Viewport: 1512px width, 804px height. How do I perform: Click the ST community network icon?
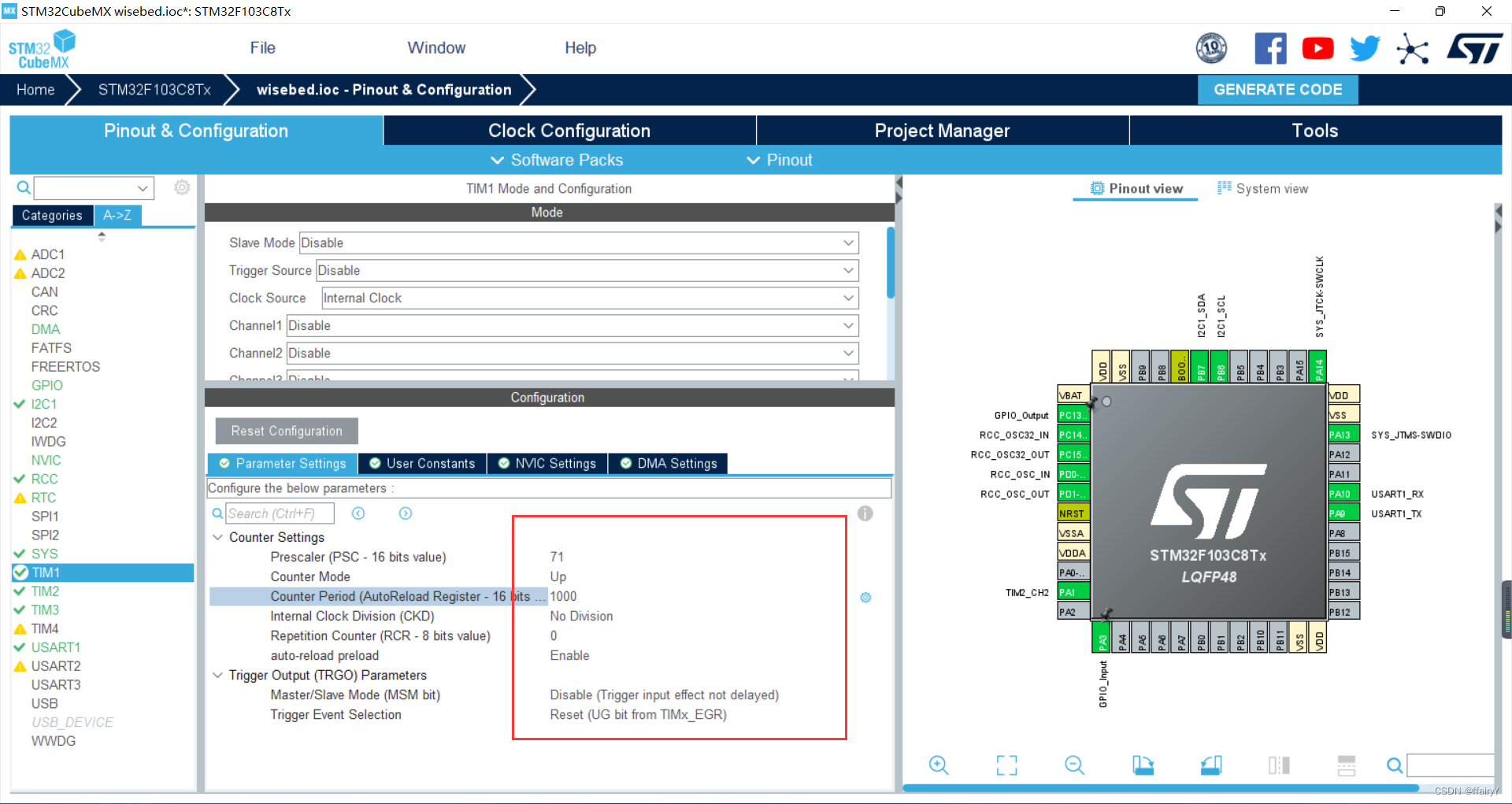click(x=1412, y=49)
